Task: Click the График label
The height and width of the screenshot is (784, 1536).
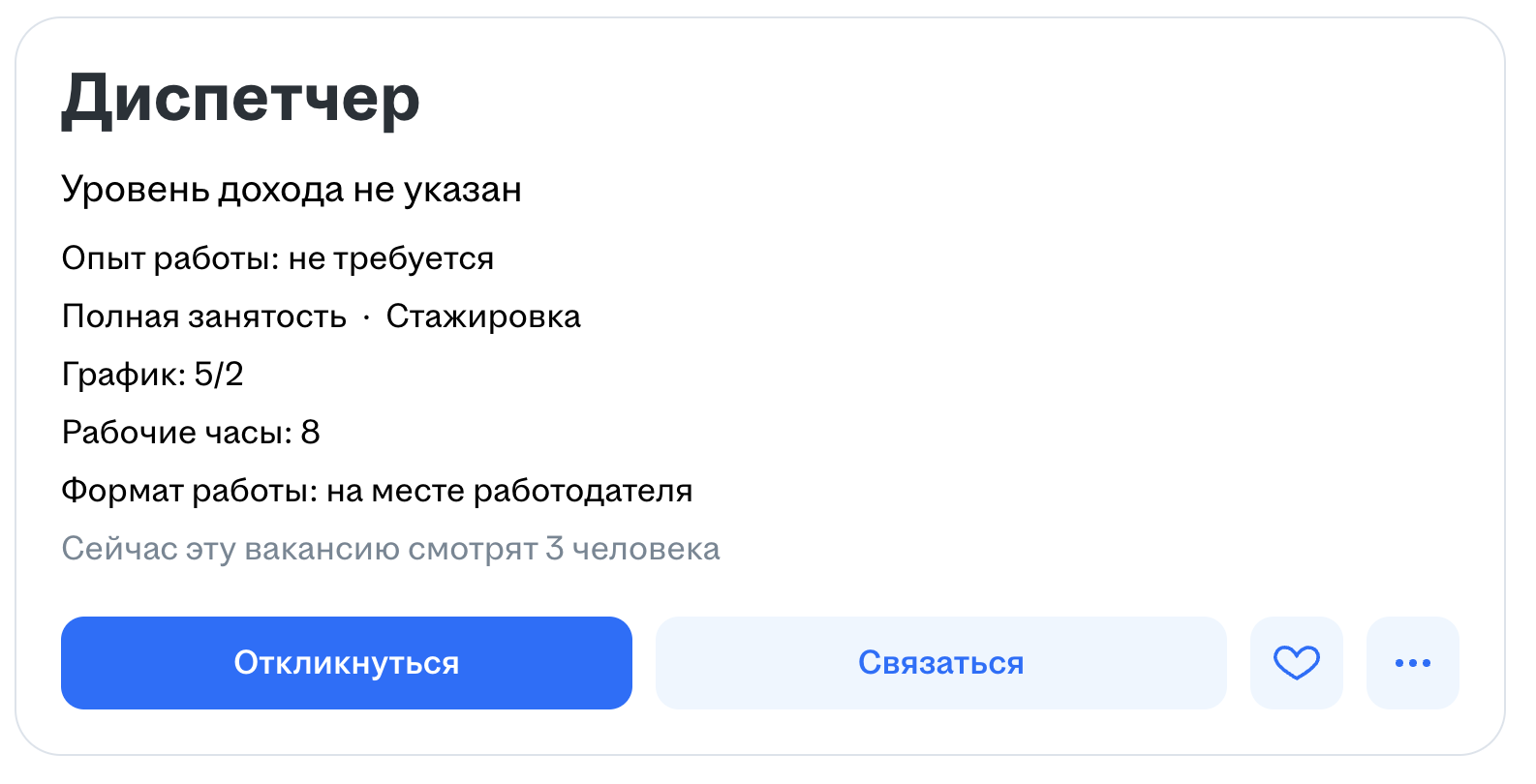Action: [x=123, y=375]
